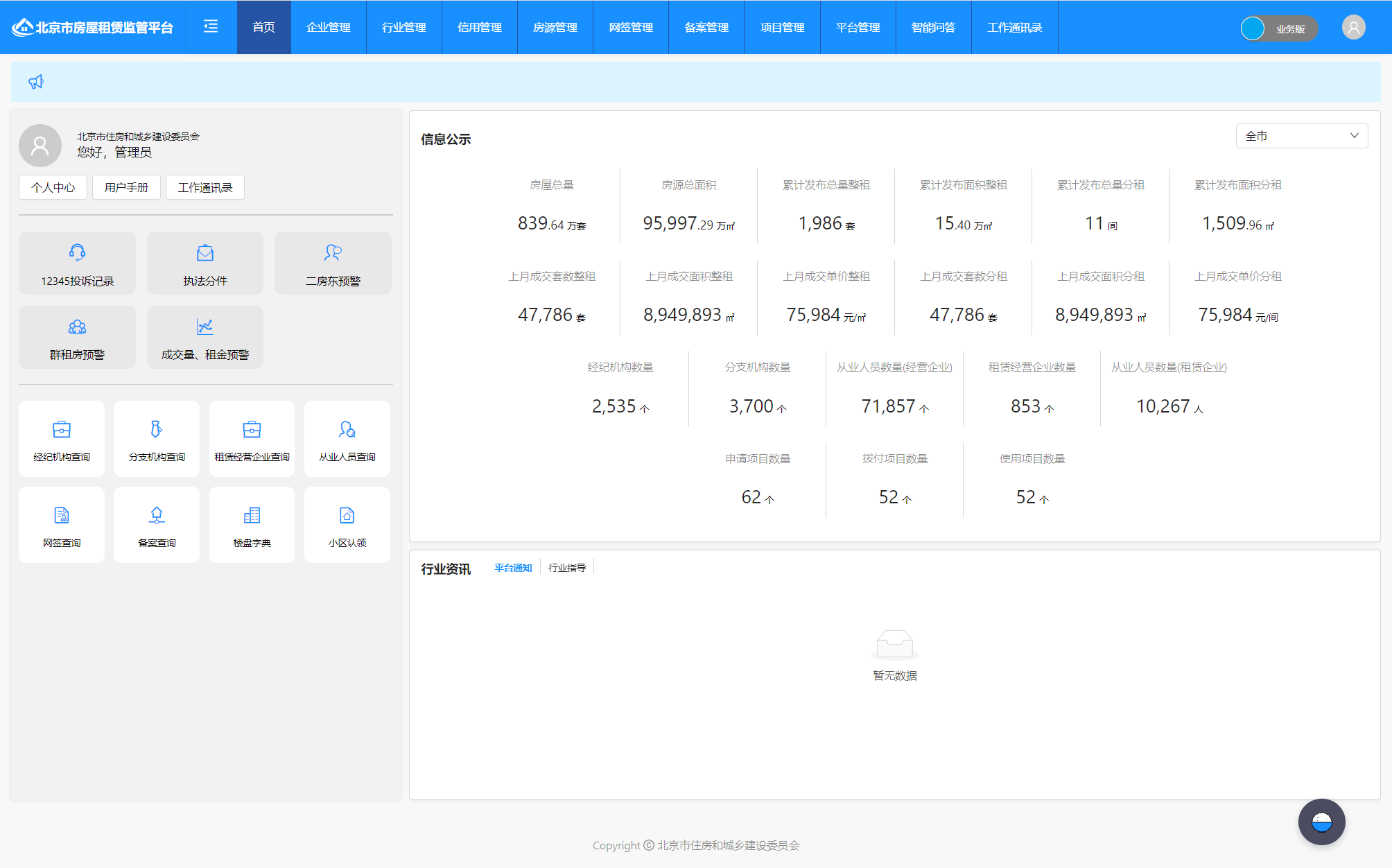Toggle the 业务版 version switch
The width and height of the screenshot is (1392, 868).
(1278, 28)
